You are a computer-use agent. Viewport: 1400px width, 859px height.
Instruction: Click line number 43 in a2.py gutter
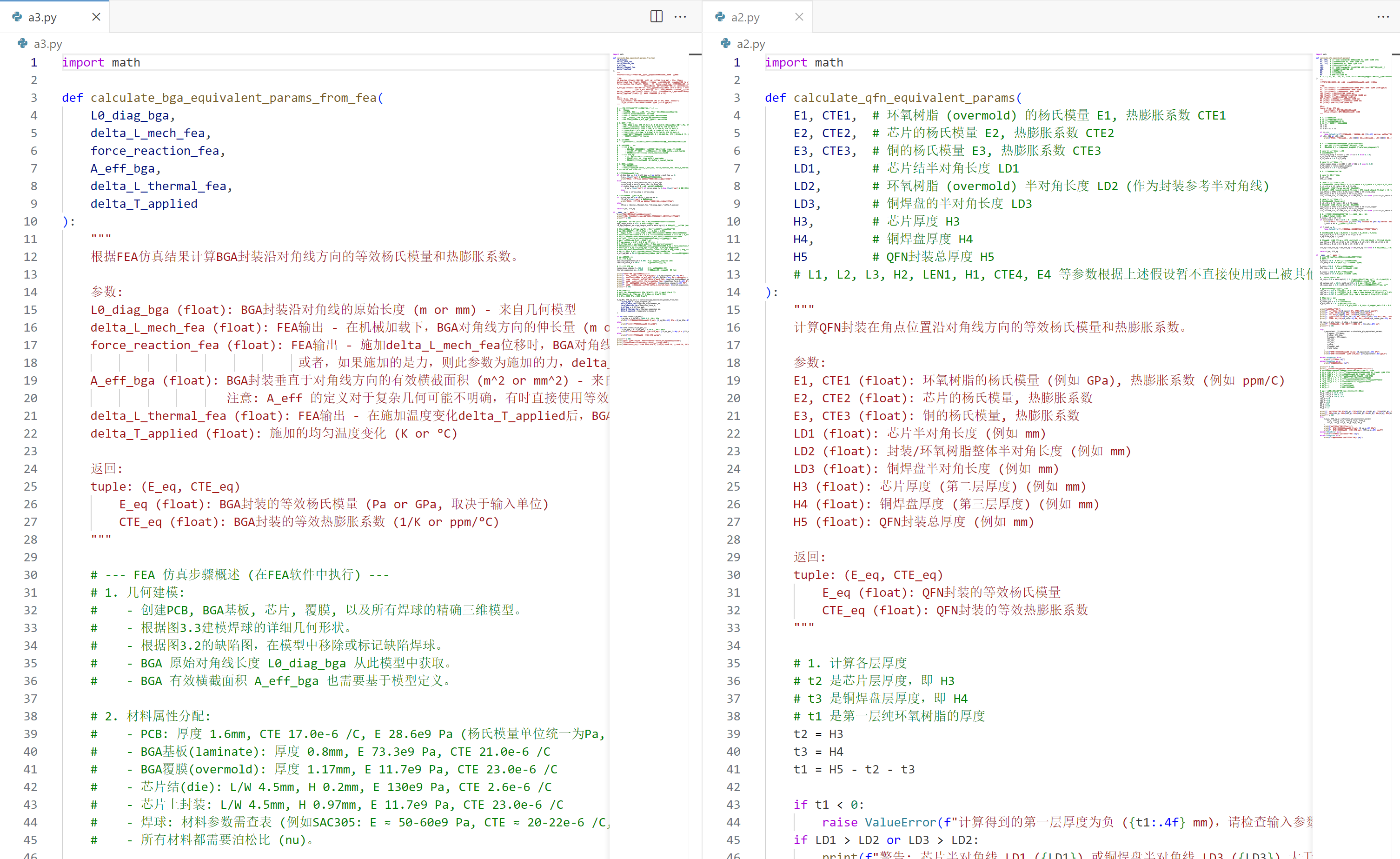tap(734, 805)
